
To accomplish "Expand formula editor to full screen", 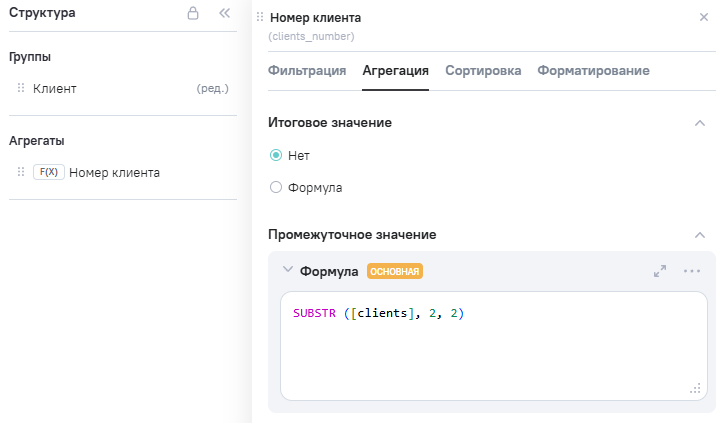I will tap(660, 271).
